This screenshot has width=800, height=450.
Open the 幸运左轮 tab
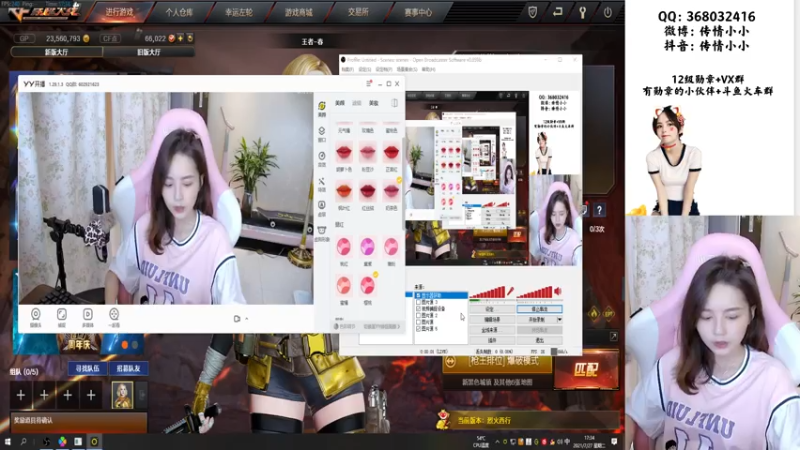(239, 12)
